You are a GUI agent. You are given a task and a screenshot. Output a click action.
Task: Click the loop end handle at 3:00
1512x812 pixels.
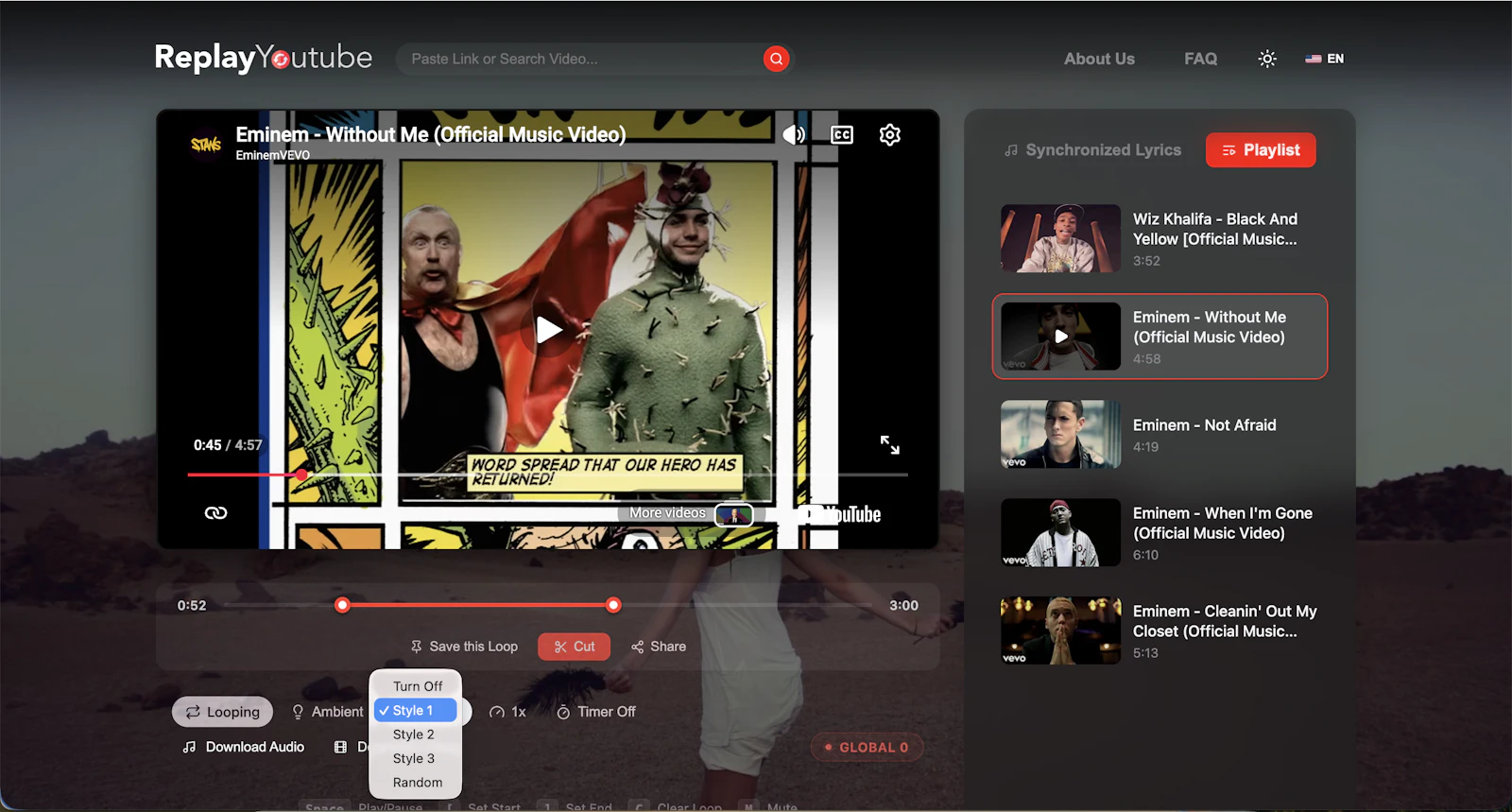(613, 605)
